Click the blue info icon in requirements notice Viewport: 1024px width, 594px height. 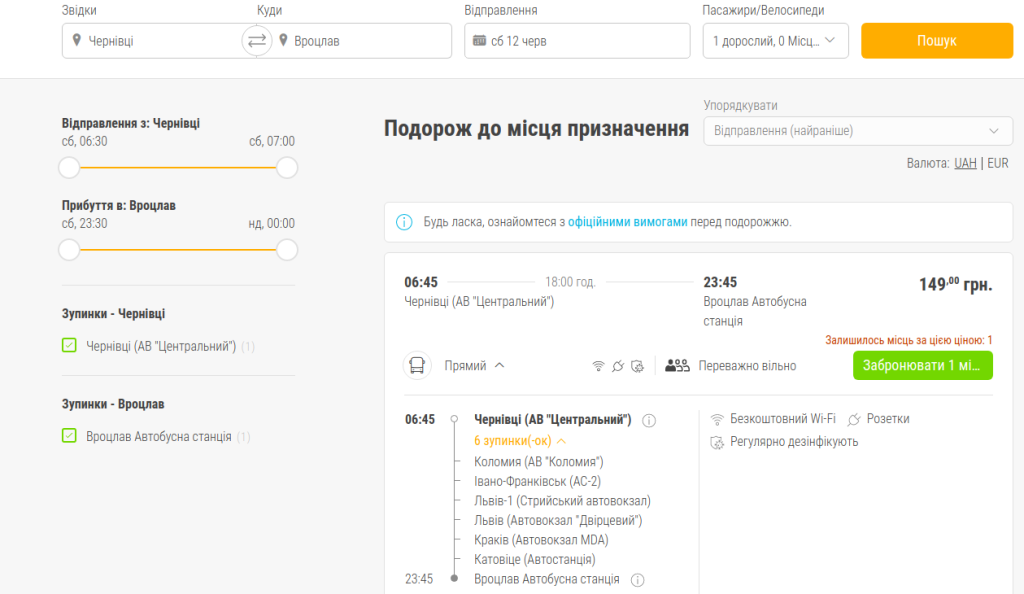click(404, 222)
